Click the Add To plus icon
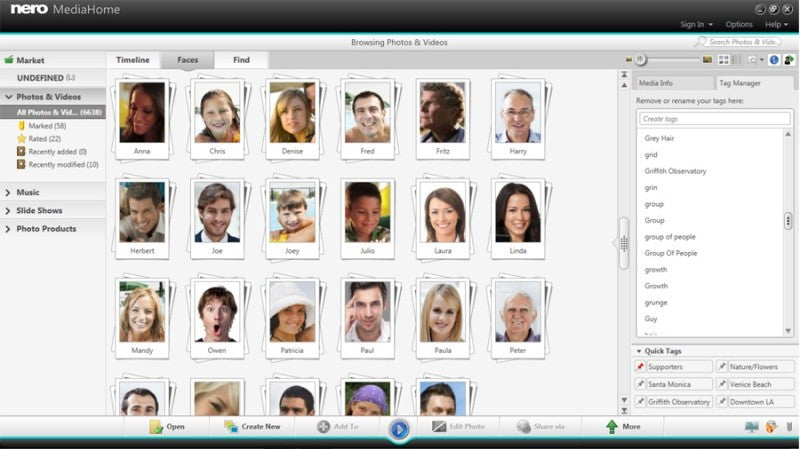The width and height of the screenshot is (800, 449). (x=323, y=427)
